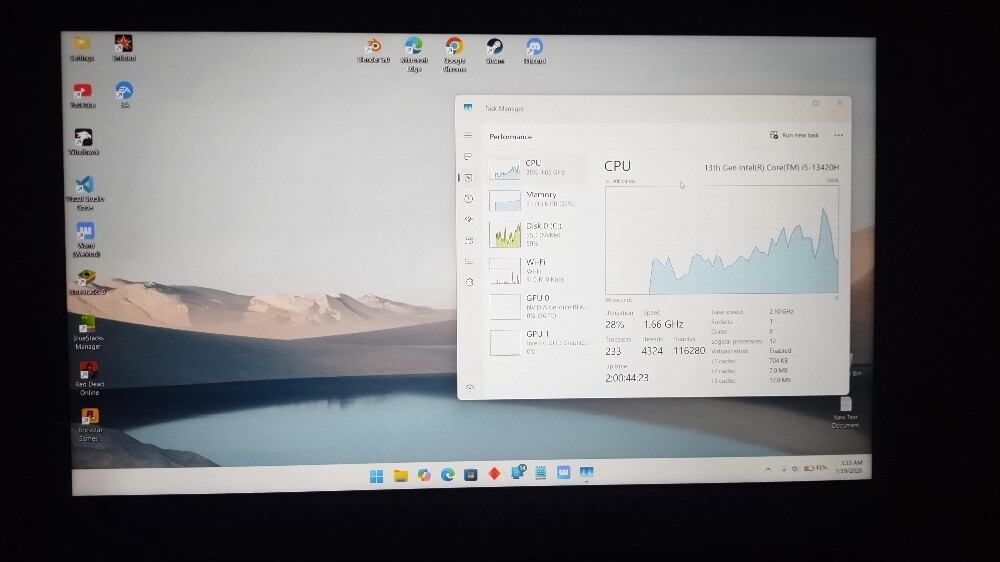This screenshot has height=562, width=1000.
Task: Open Task Manager Settings gear at bottom
Action: 470,387
